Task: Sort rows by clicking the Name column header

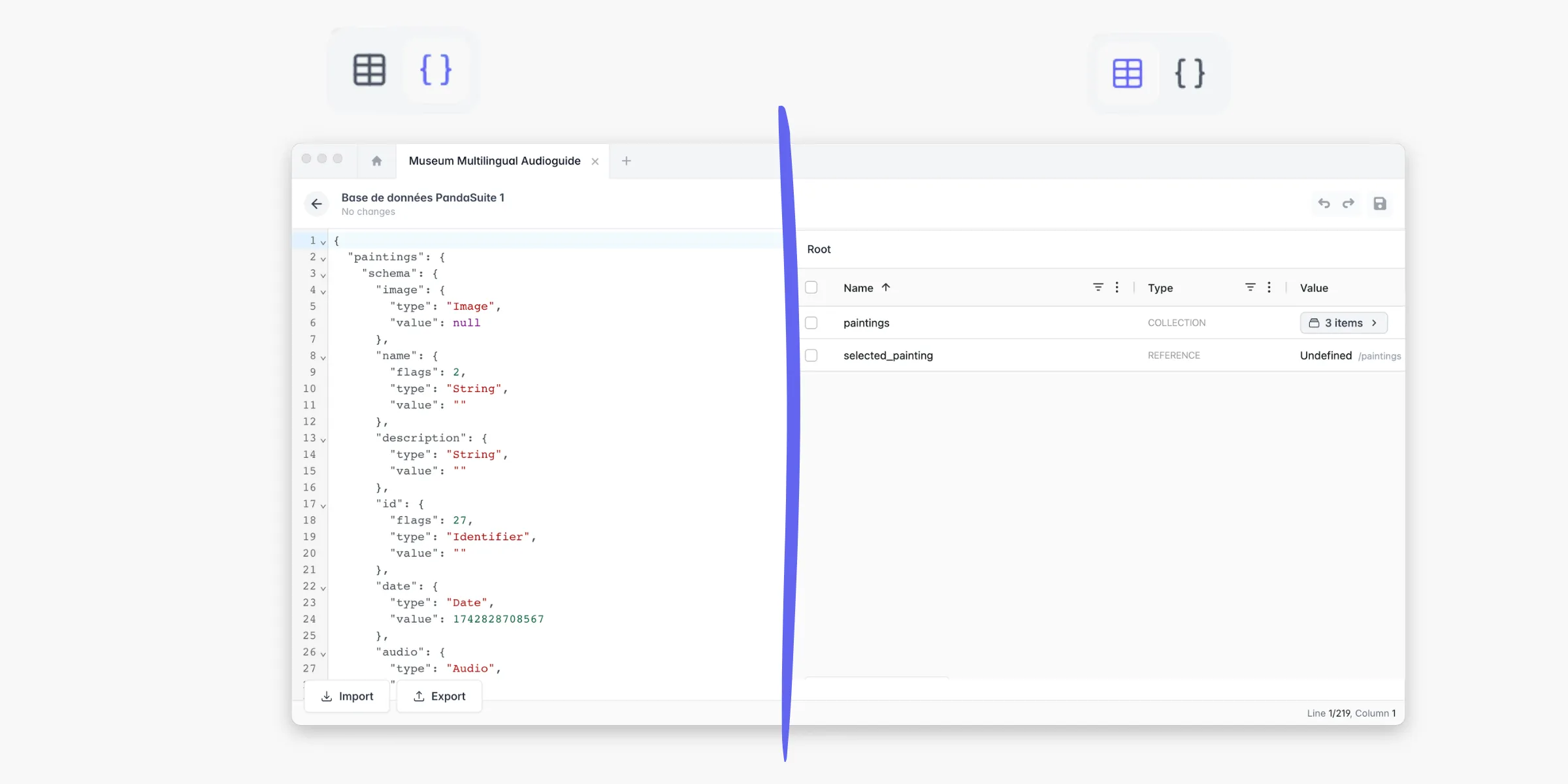Action: coord(857,287)
